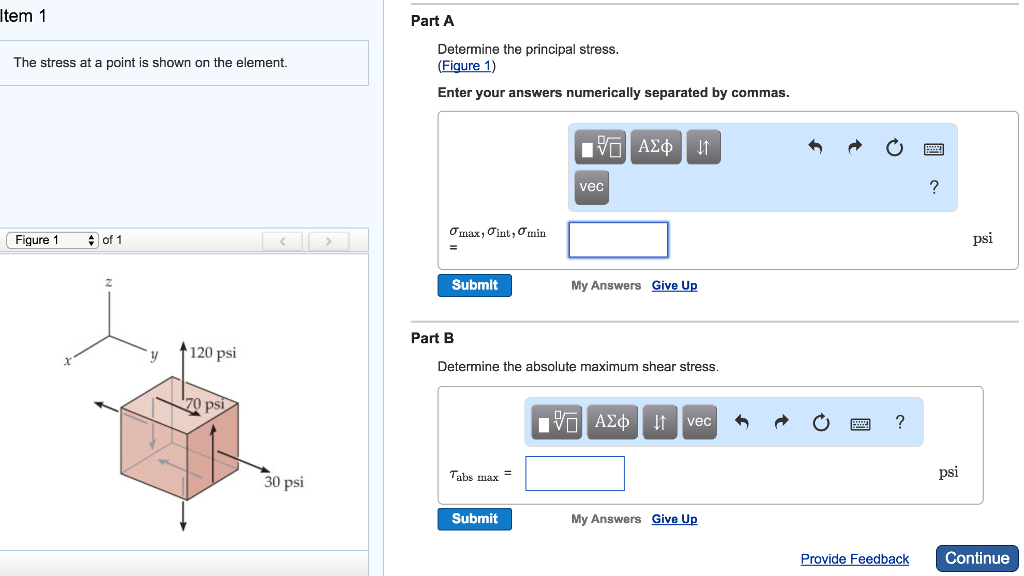Click the help question mark in Part A toolbar
This screenshot has height=576, width=1024.
click(933, 186)
